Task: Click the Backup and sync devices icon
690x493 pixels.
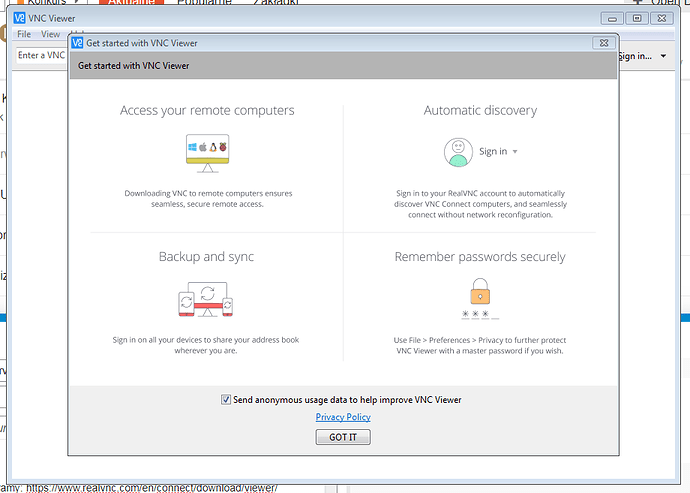Action: [204, 299]
